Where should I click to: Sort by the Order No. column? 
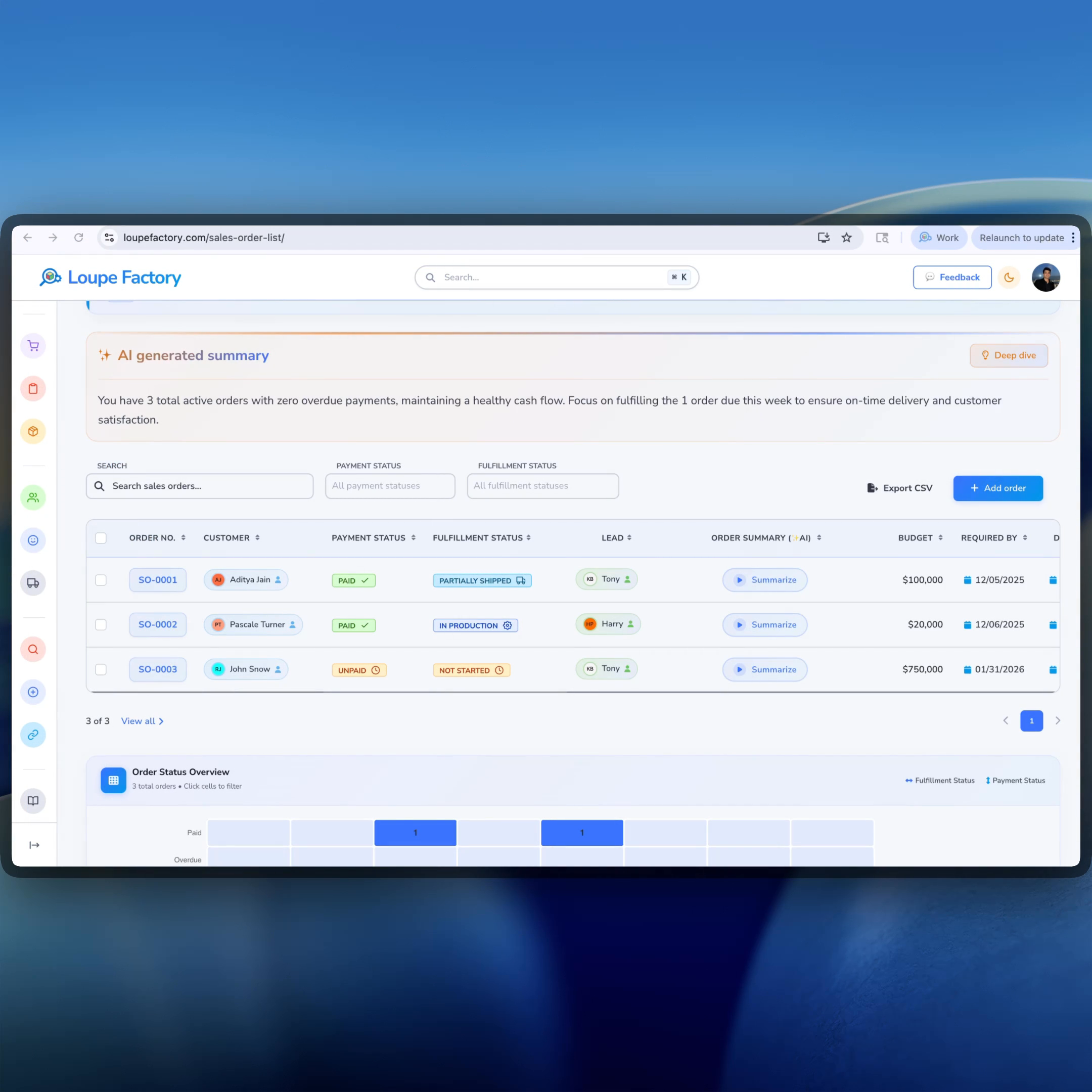(157, 538)
